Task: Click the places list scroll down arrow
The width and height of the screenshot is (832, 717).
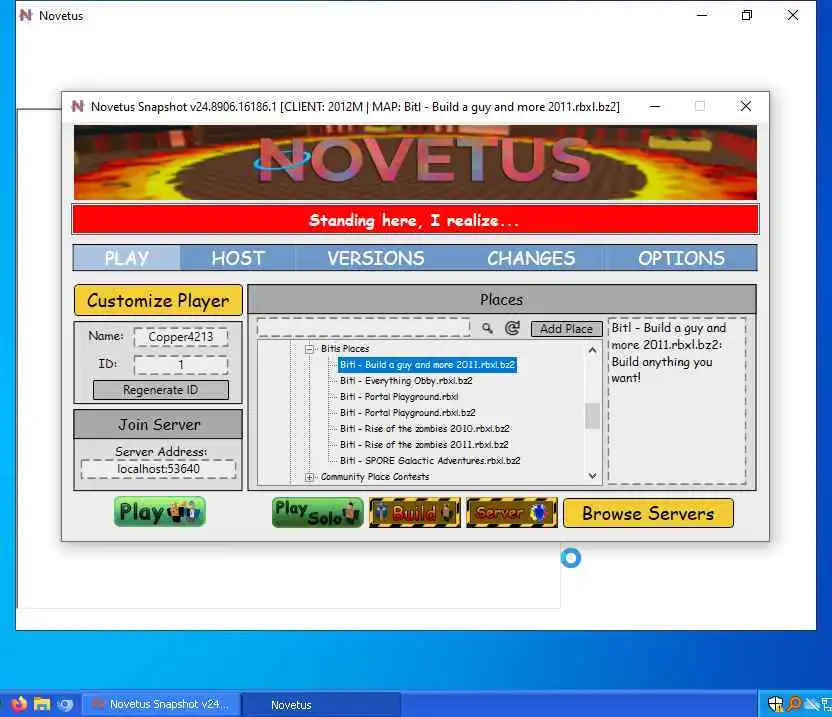Action: [593, 476]
